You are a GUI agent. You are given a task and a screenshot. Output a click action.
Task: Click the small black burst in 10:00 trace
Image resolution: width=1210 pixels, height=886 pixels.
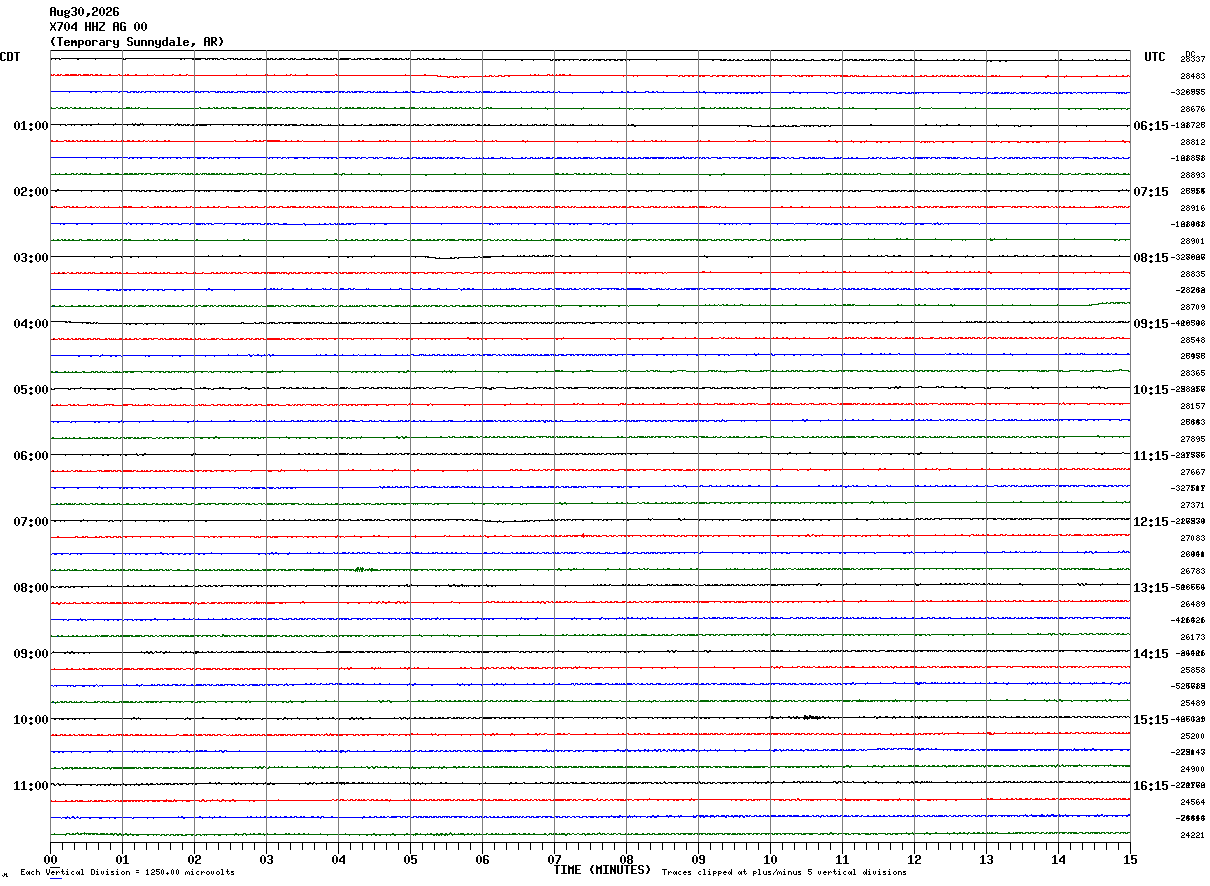pyautogui.click(x=812, y=717)
